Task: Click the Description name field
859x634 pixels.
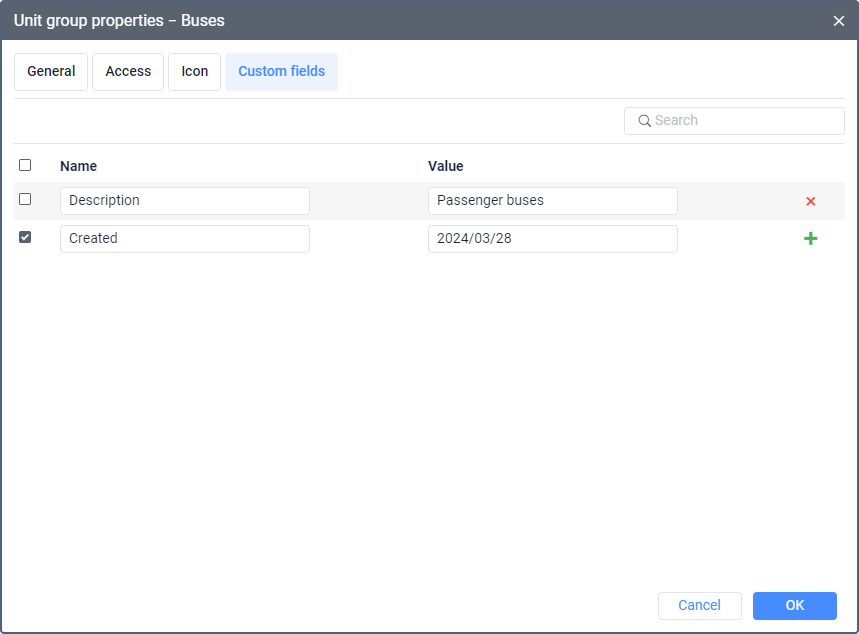Action: pyautogui.click(x=185, y=201)
